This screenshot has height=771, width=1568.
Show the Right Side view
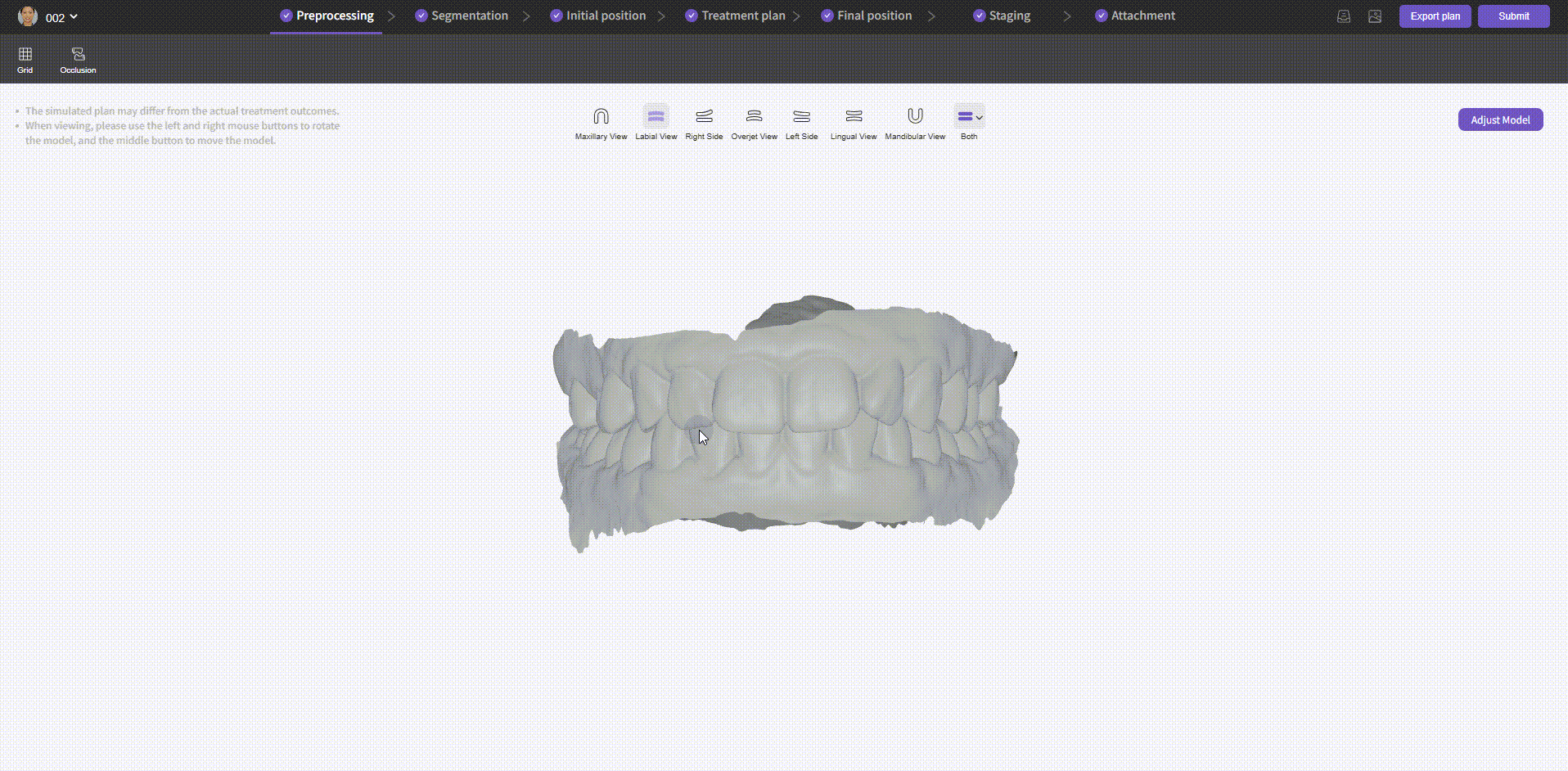pos(704,124)
